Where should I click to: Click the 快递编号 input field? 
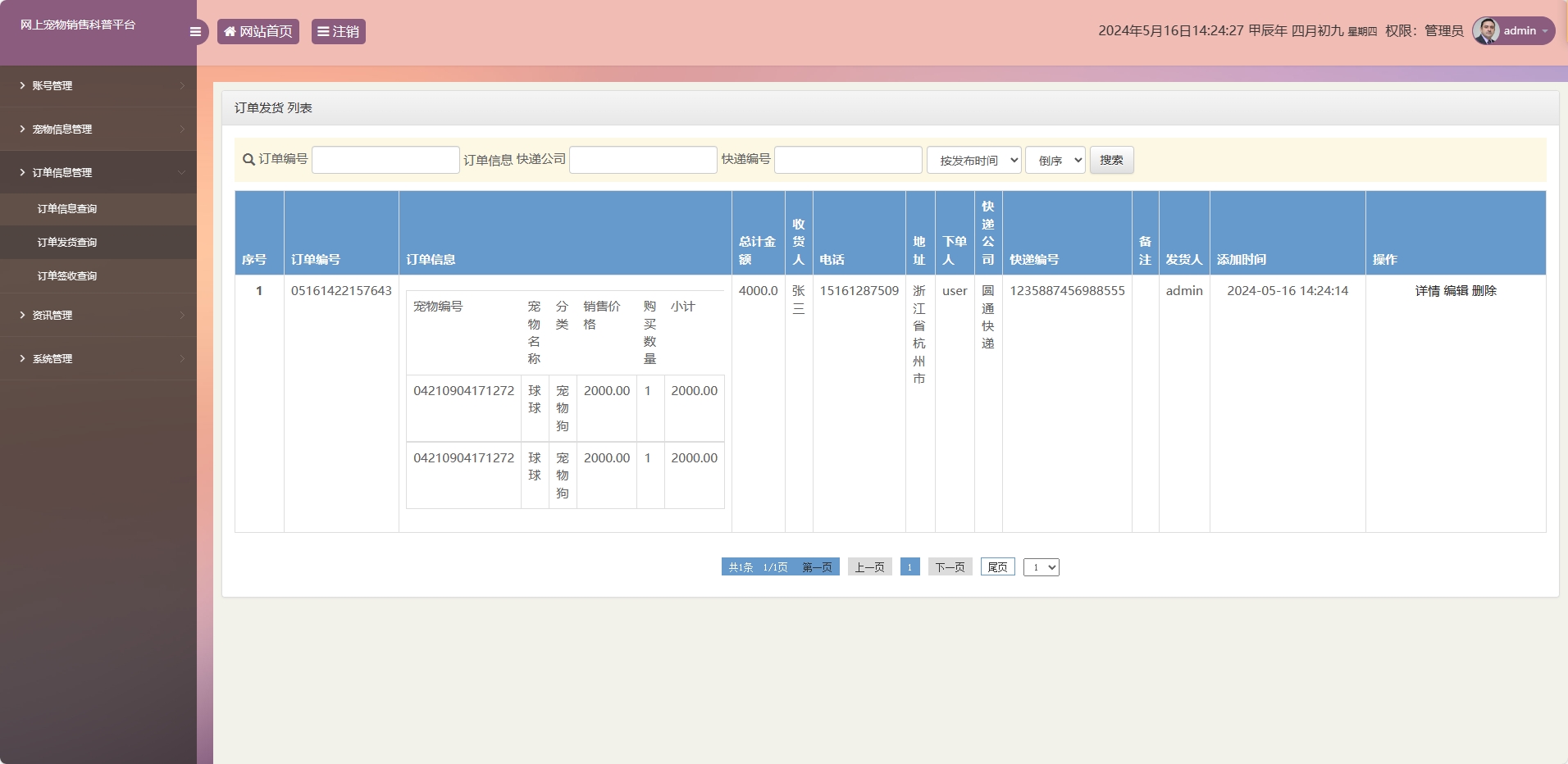848,160
